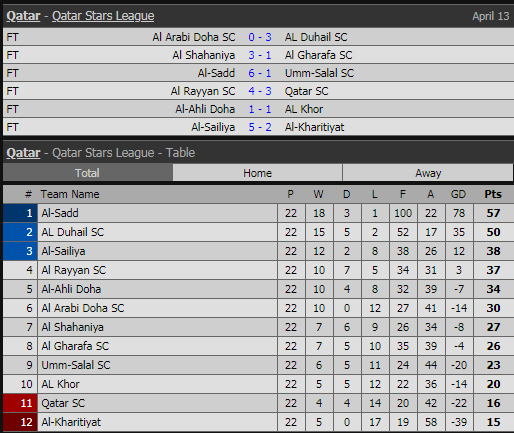Select Al-Sadd row in standings table
Viewport: 514px width, 433px height.
pyautogui.click(x=258, y=213)
